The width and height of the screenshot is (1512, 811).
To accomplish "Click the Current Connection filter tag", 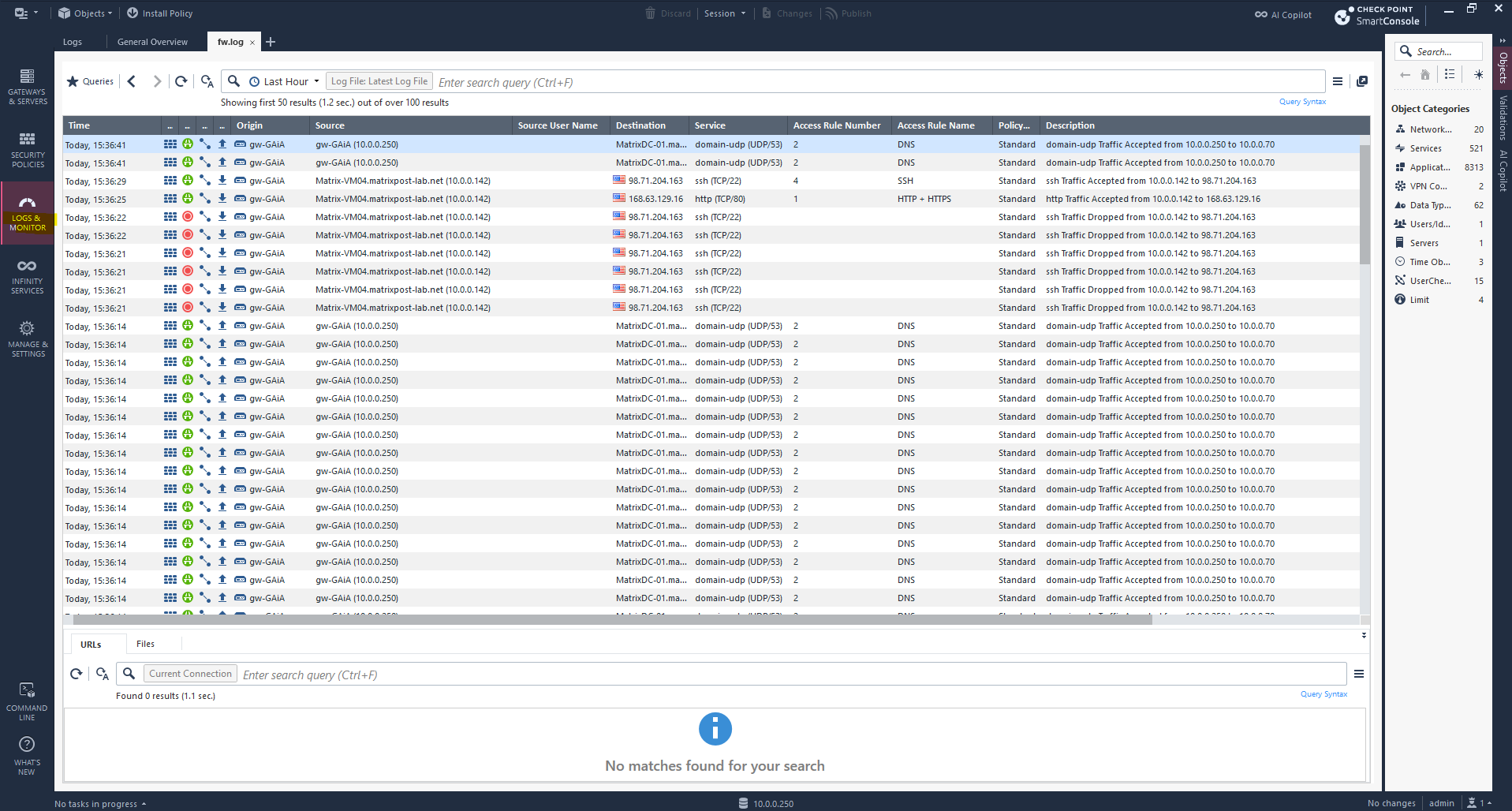I will tap(190, 674).
